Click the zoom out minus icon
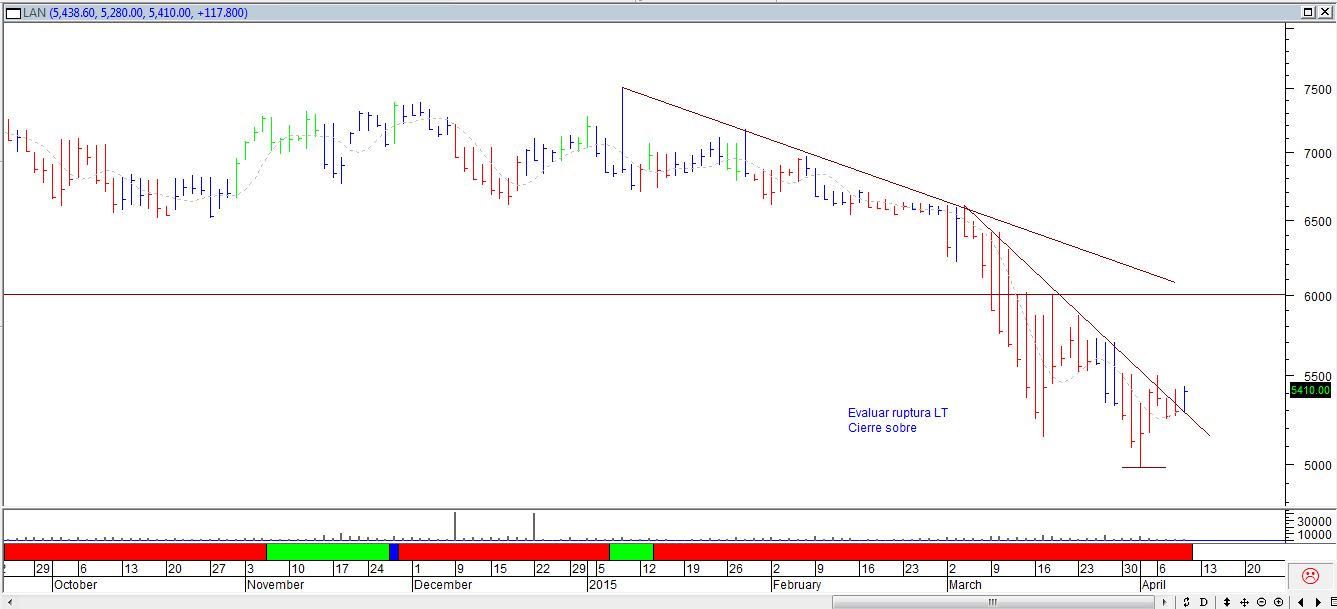Screen dimensions: 1337x609 coord(1261,602)
